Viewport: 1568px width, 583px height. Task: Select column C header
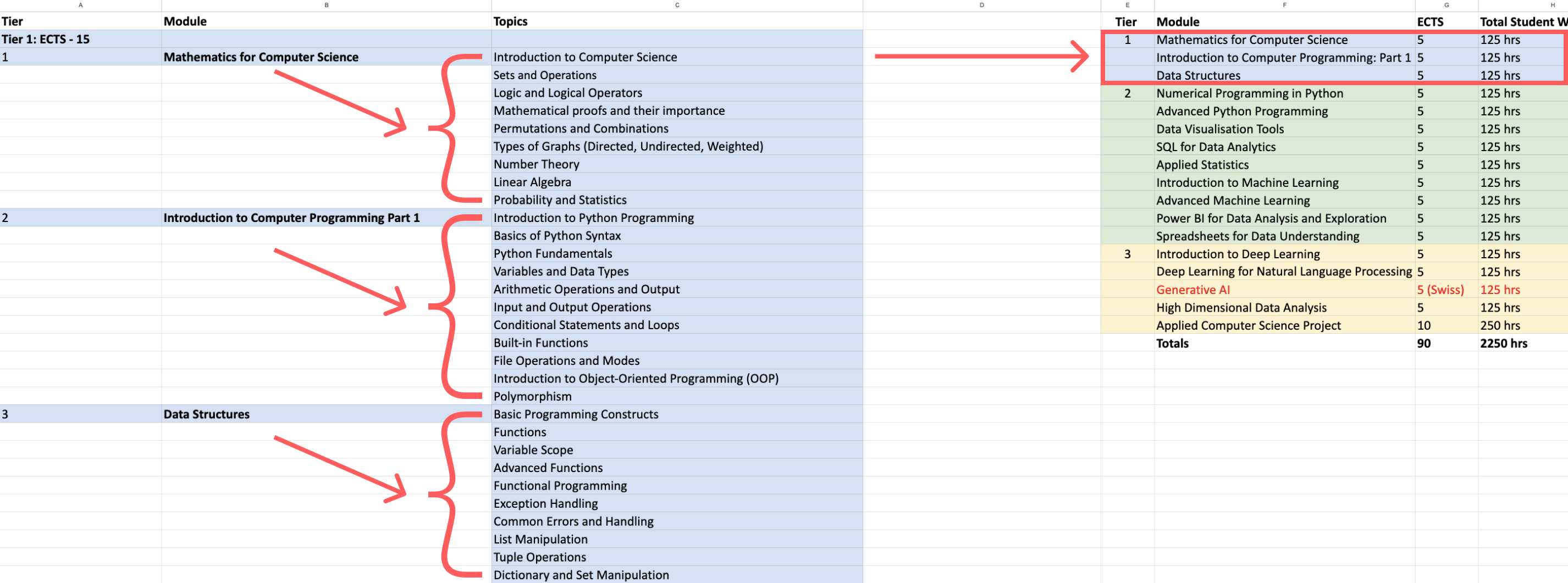pyautogui.click(x=676, y=5)
